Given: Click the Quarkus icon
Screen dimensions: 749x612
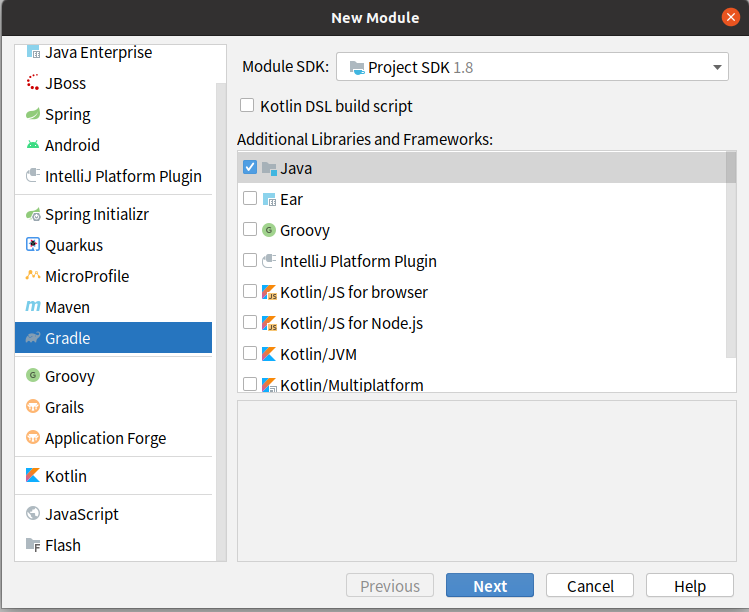Looking at the screenshot, I should coord(33,245).
